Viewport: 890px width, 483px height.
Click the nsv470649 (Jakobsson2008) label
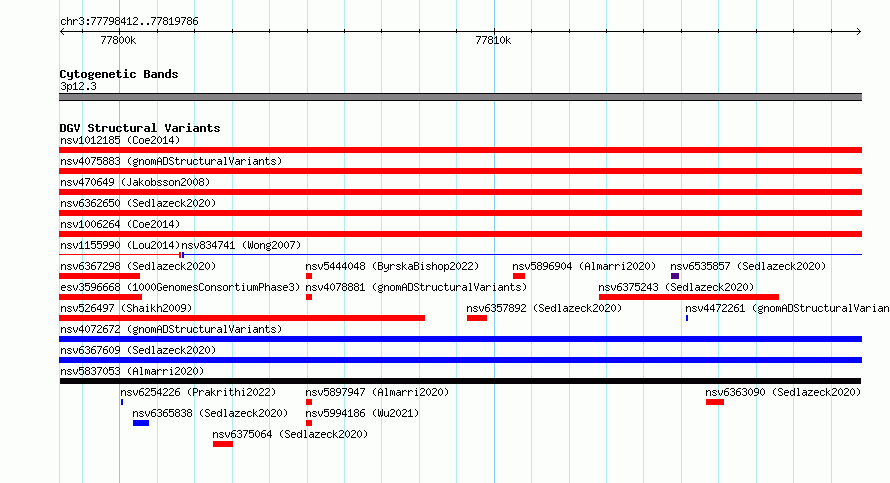pos(135,182)
